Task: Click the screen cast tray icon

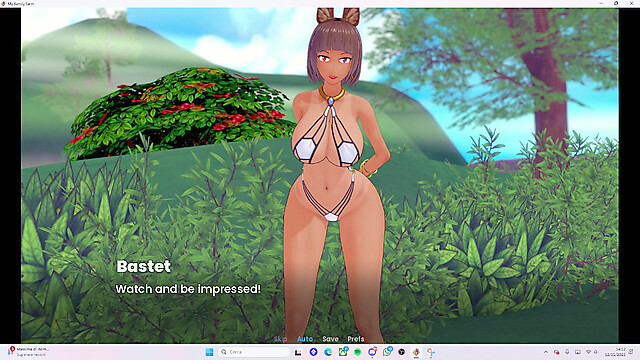Action: click(578, 352)
